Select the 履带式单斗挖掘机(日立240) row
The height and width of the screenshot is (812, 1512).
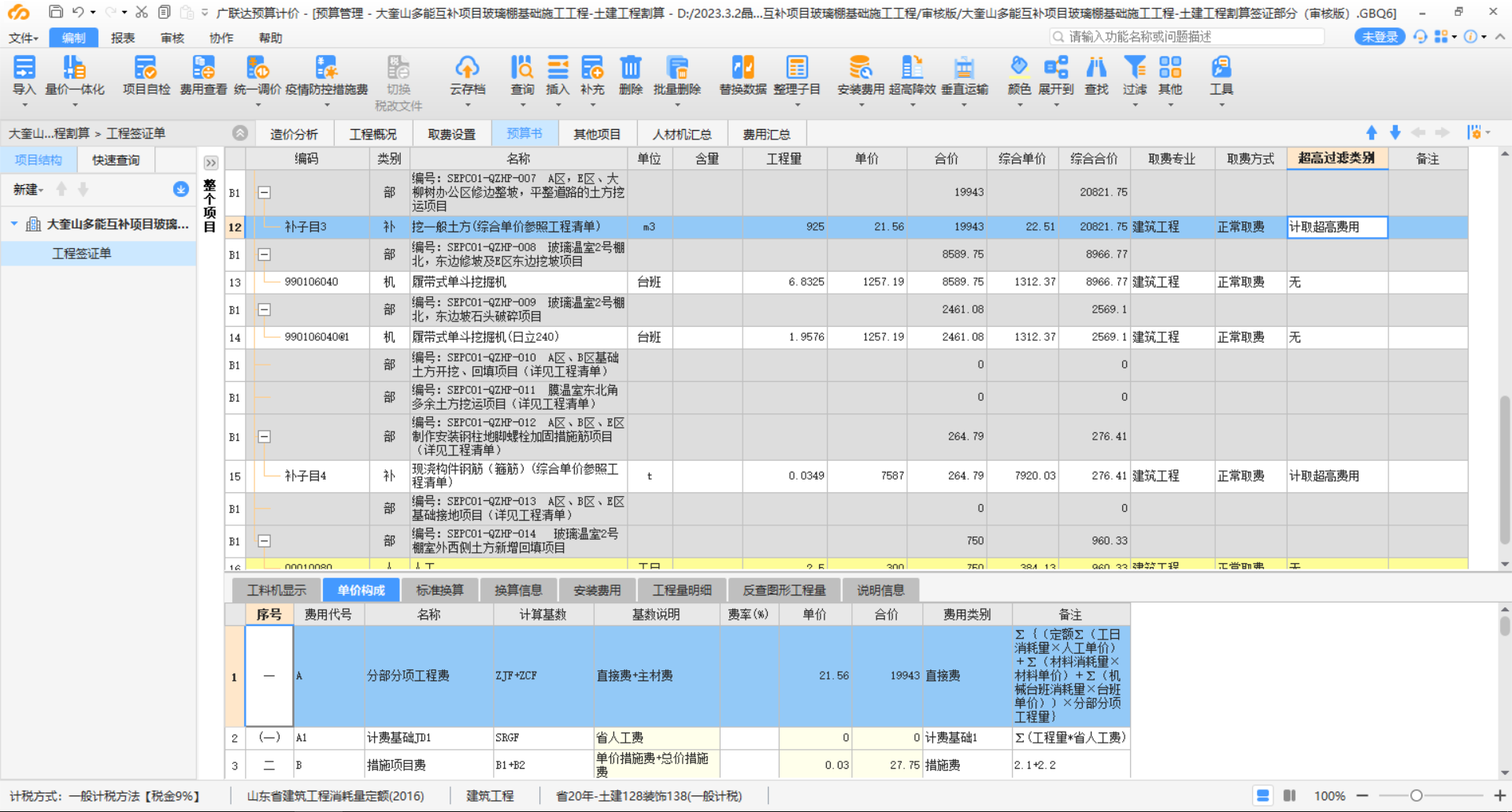coord(847,337)
